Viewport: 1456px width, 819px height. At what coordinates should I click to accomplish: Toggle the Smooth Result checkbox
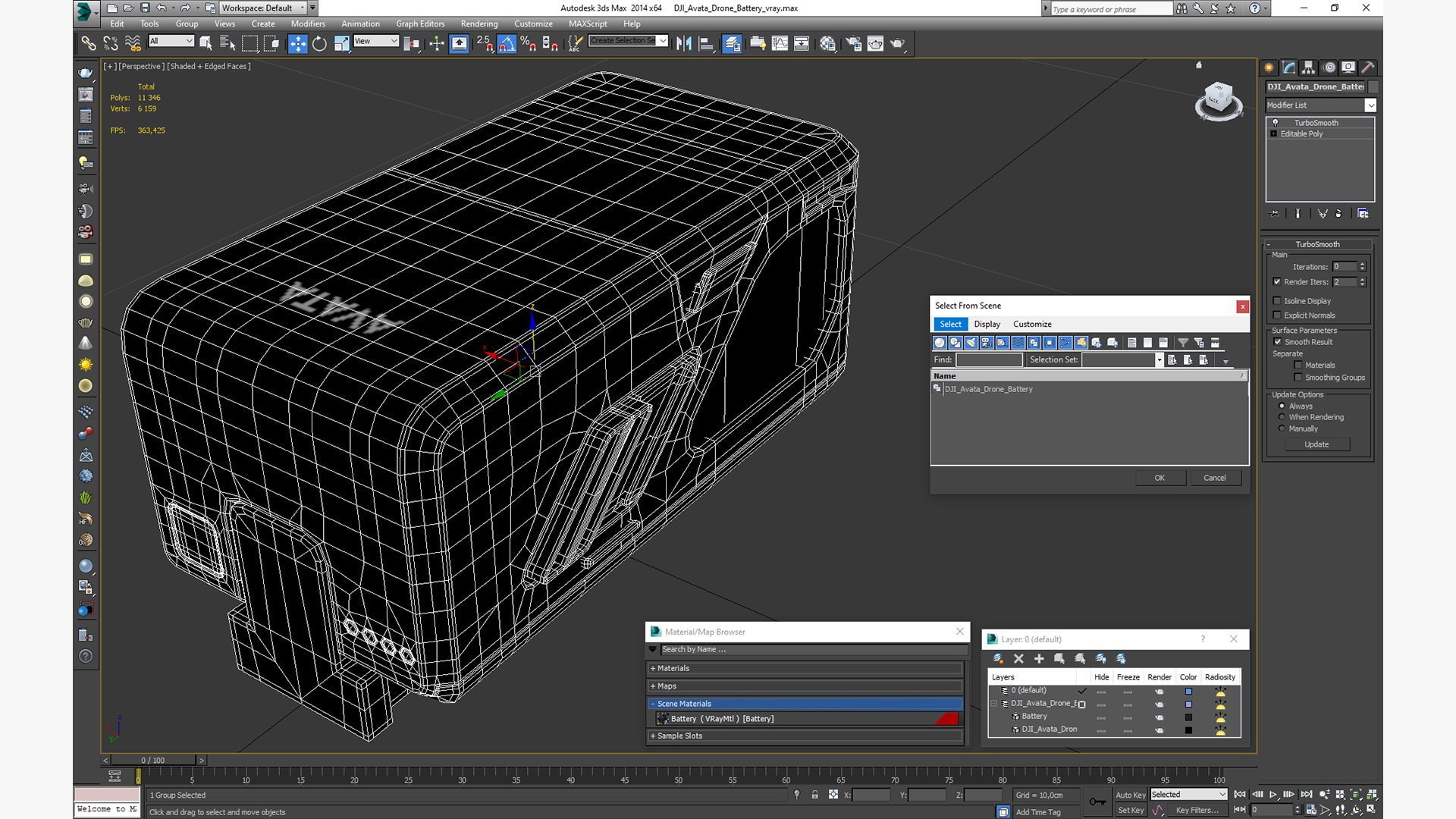point(1278,341)
